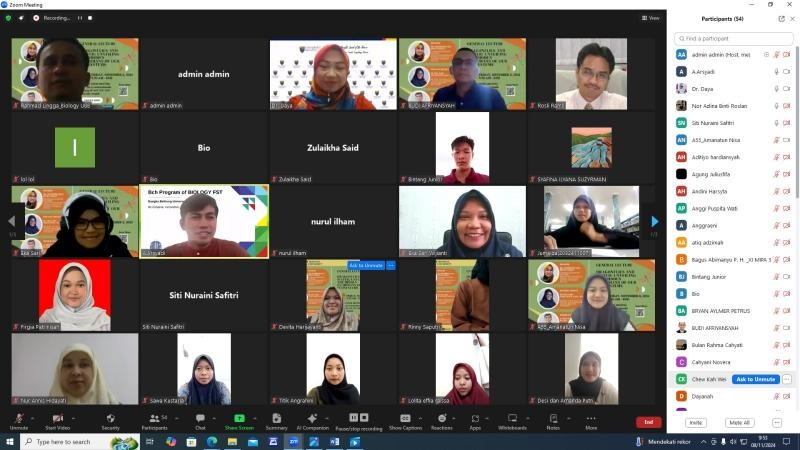
Task: Toggle A.Ariyadi's video in participant list
Action: click(787, 72)
